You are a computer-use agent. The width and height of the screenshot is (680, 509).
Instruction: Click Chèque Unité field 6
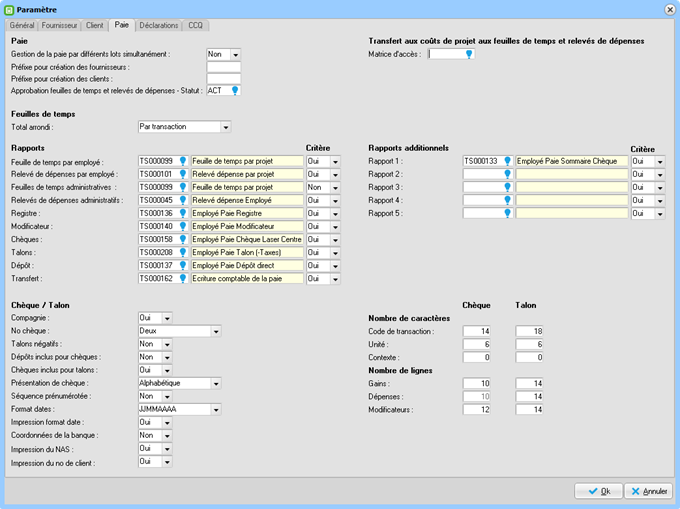point(477,344)
